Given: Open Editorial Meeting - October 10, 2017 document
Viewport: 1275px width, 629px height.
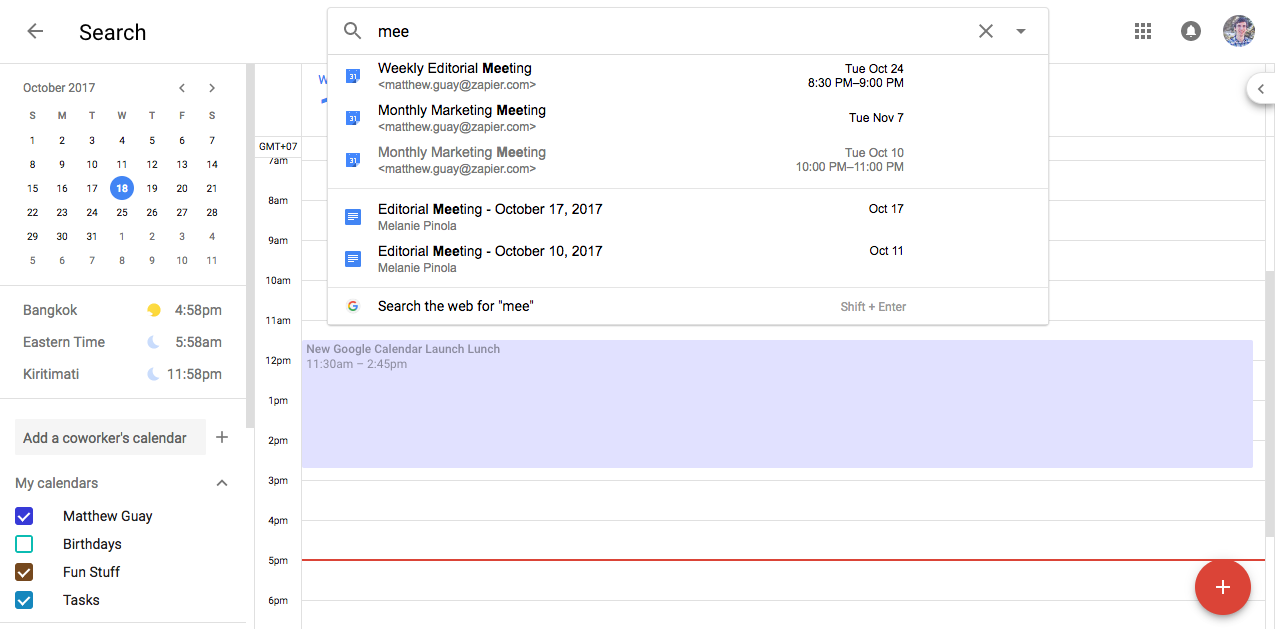Looking at the screenshot, I should click(688, 259).
